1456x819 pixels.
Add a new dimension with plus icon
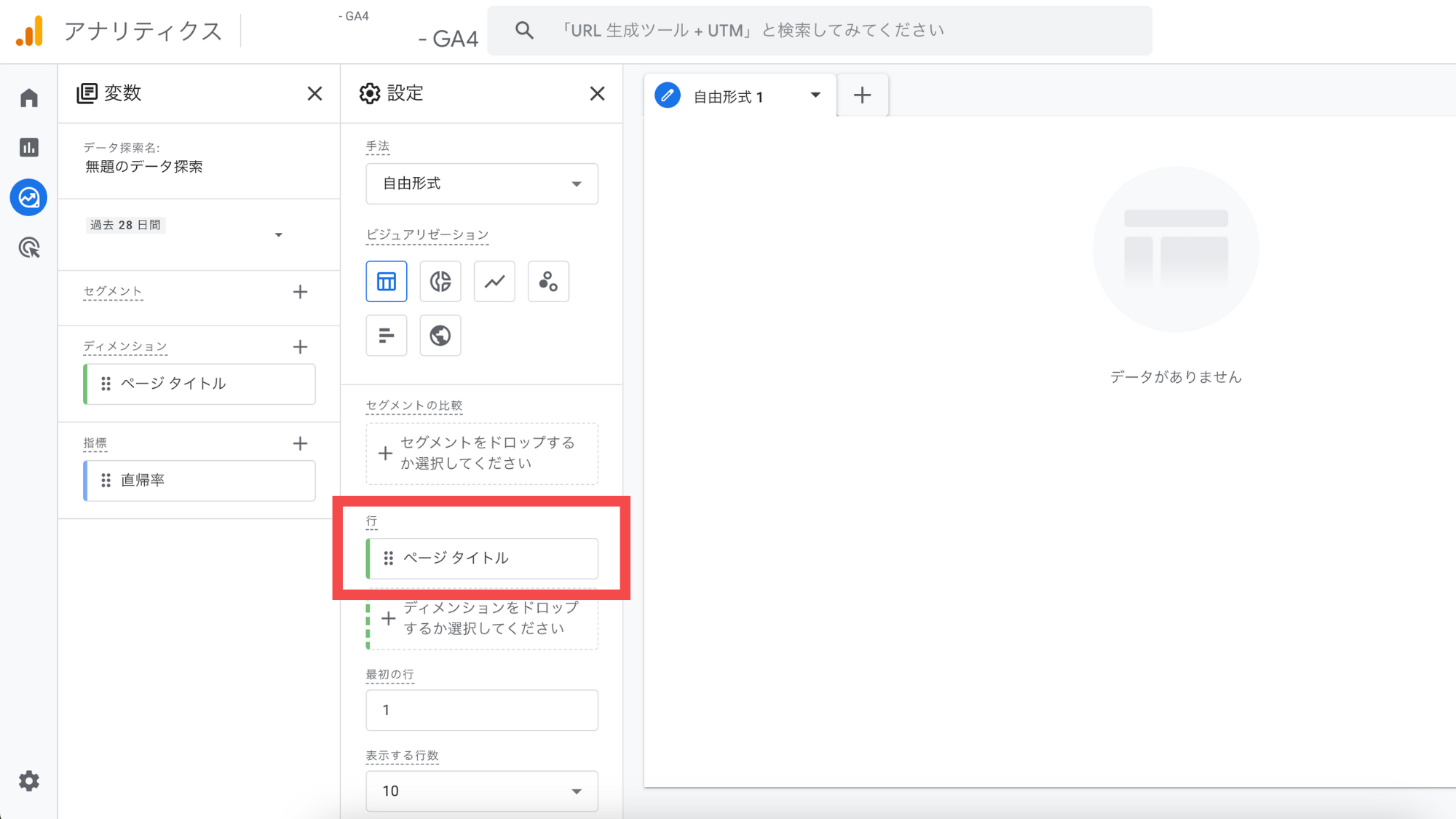(300, 347)
